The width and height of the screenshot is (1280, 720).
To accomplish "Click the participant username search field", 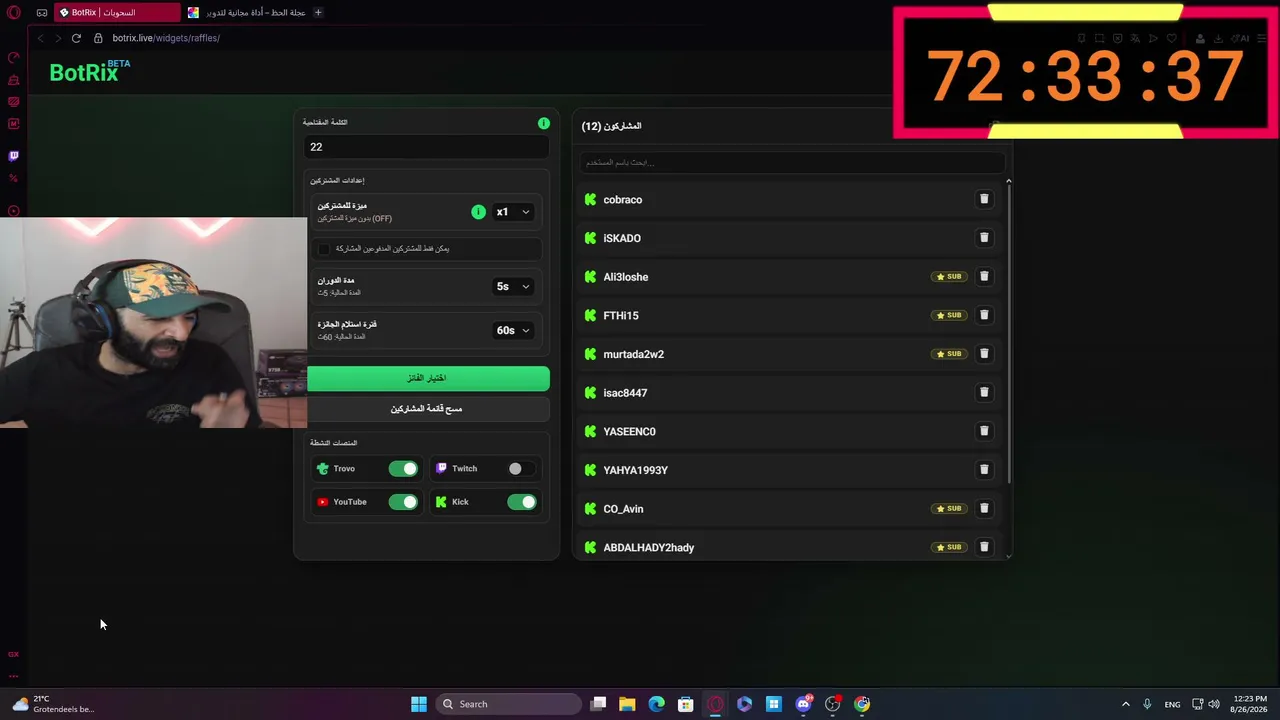I will pyautogui.click(x=792, y=162).
